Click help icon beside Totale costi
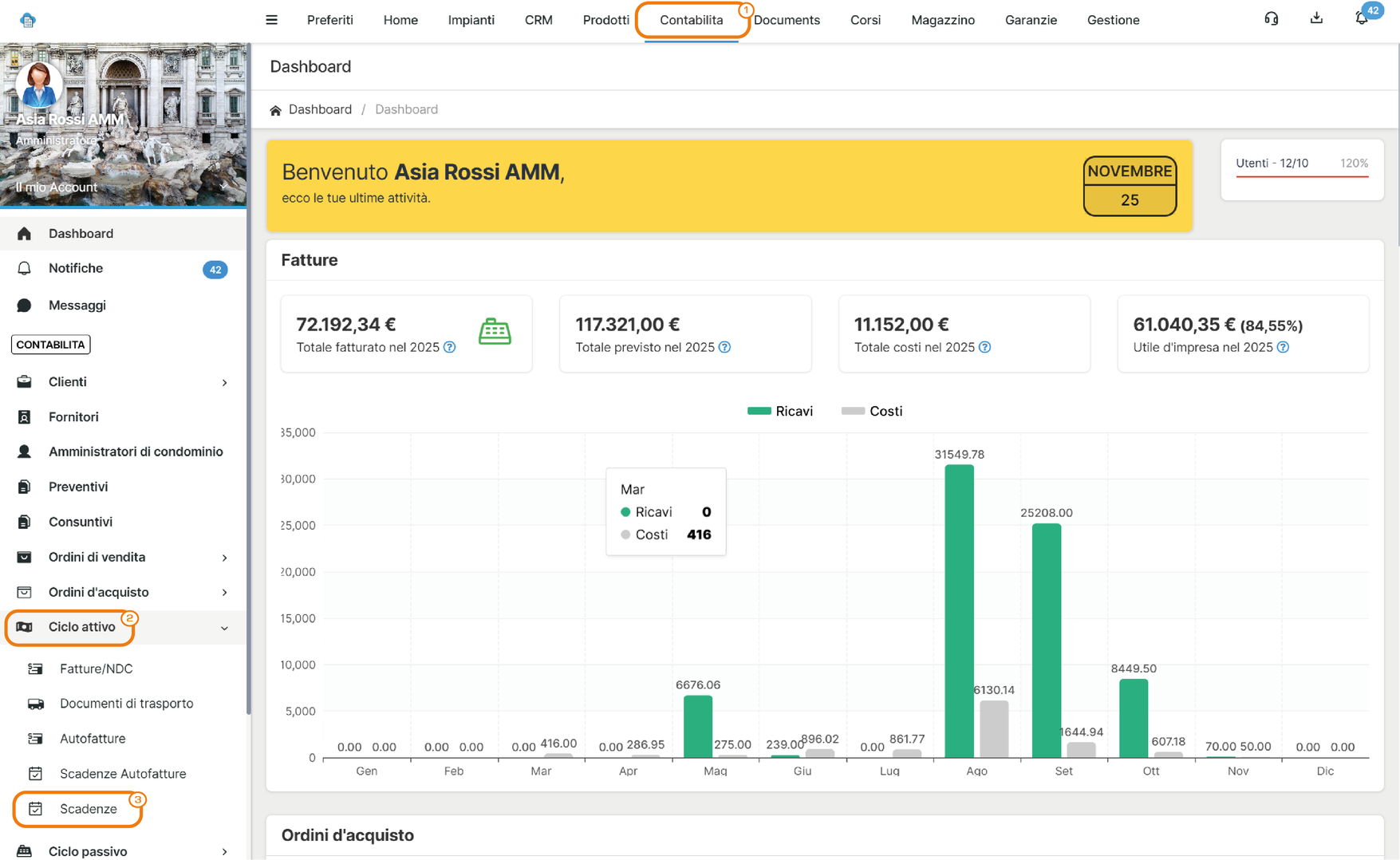Viewport: 1400px width, 860px height. [x=984, y=348]
